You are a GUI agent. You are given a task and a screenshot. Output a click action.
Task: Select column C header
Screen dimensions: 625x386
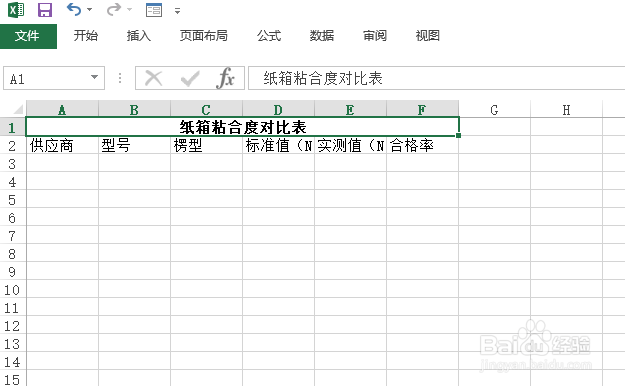coord(206,110)
